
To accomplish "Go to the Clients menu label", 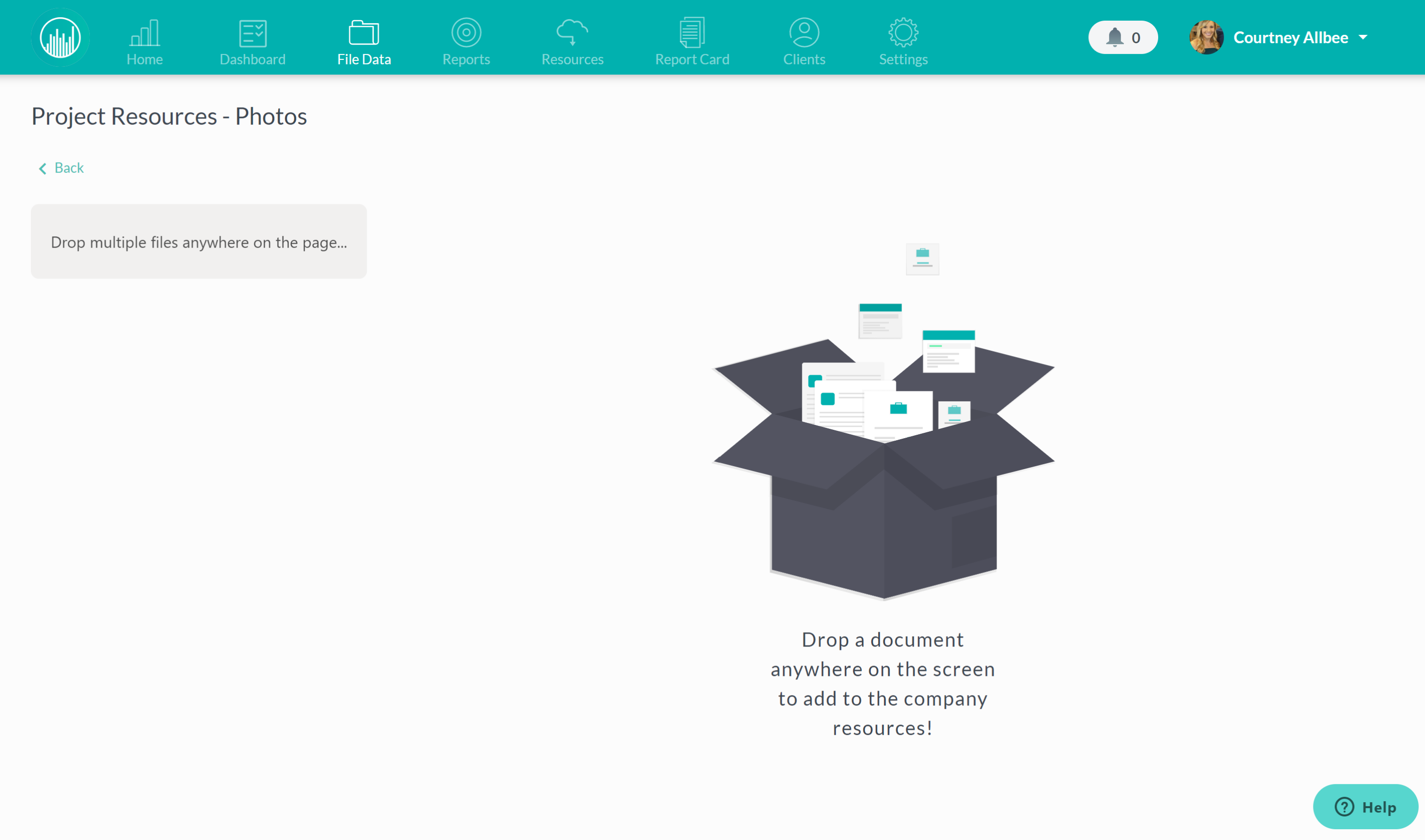I will pos(804,59).
